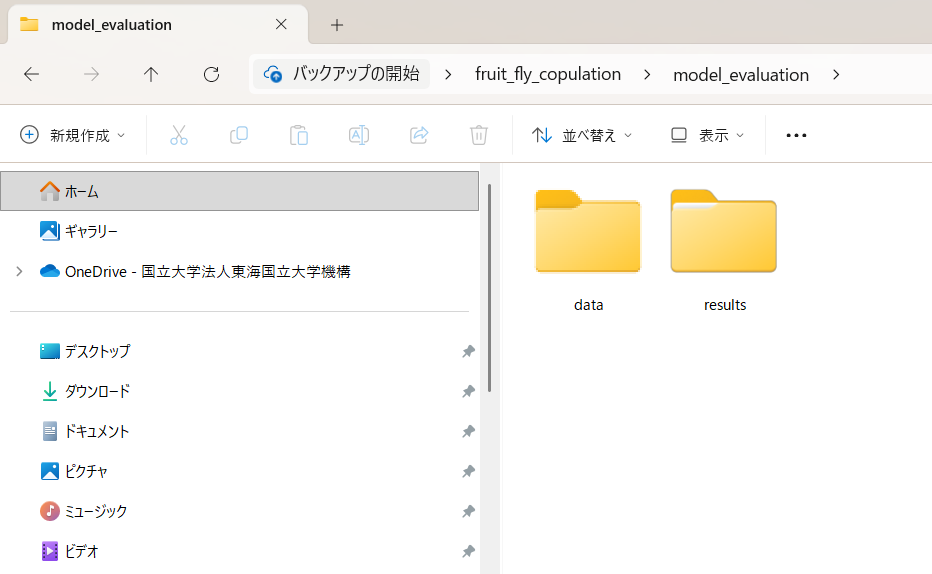Select ホーム in the navigation pane

[82, 191]
